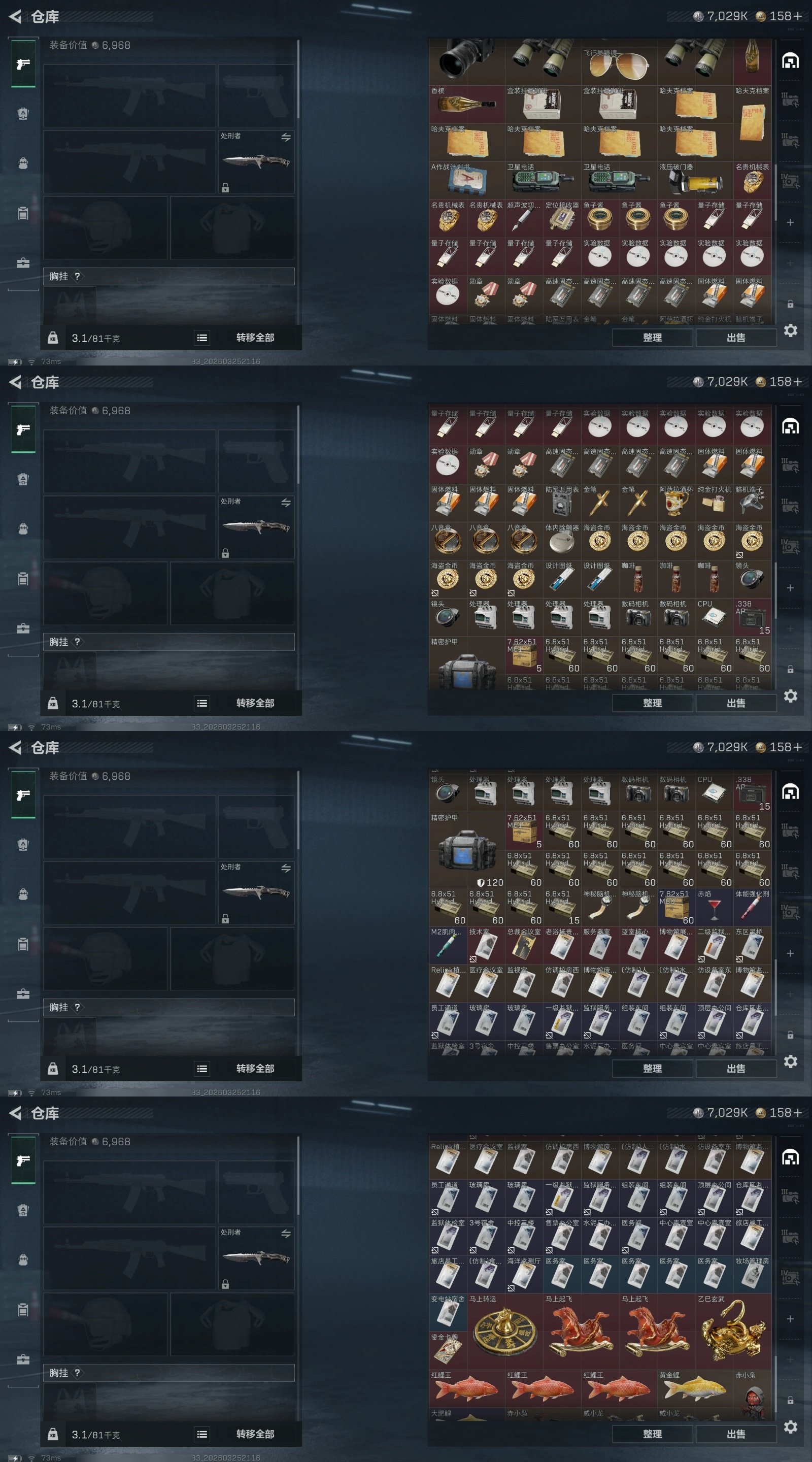Pick the A作战计划书 battle plan item

[467, 181]
